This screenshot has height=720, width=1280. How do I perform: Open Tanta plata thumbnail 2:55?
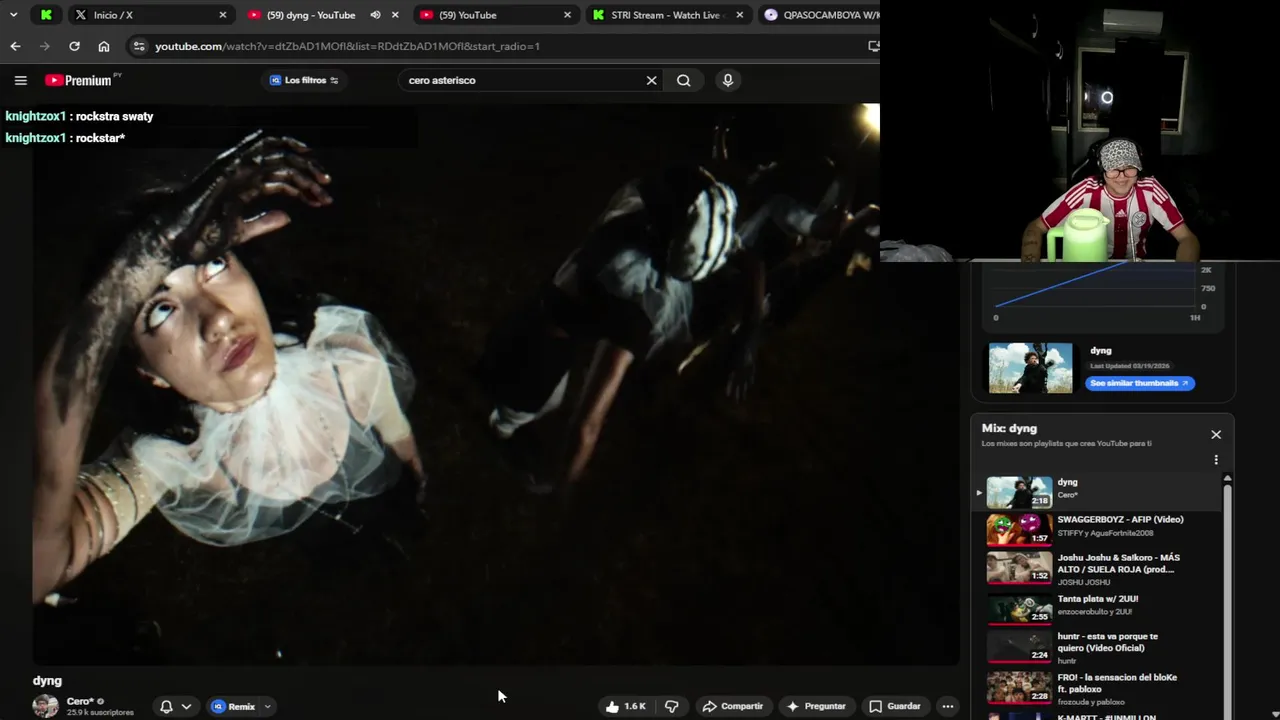pos(1019,608)
